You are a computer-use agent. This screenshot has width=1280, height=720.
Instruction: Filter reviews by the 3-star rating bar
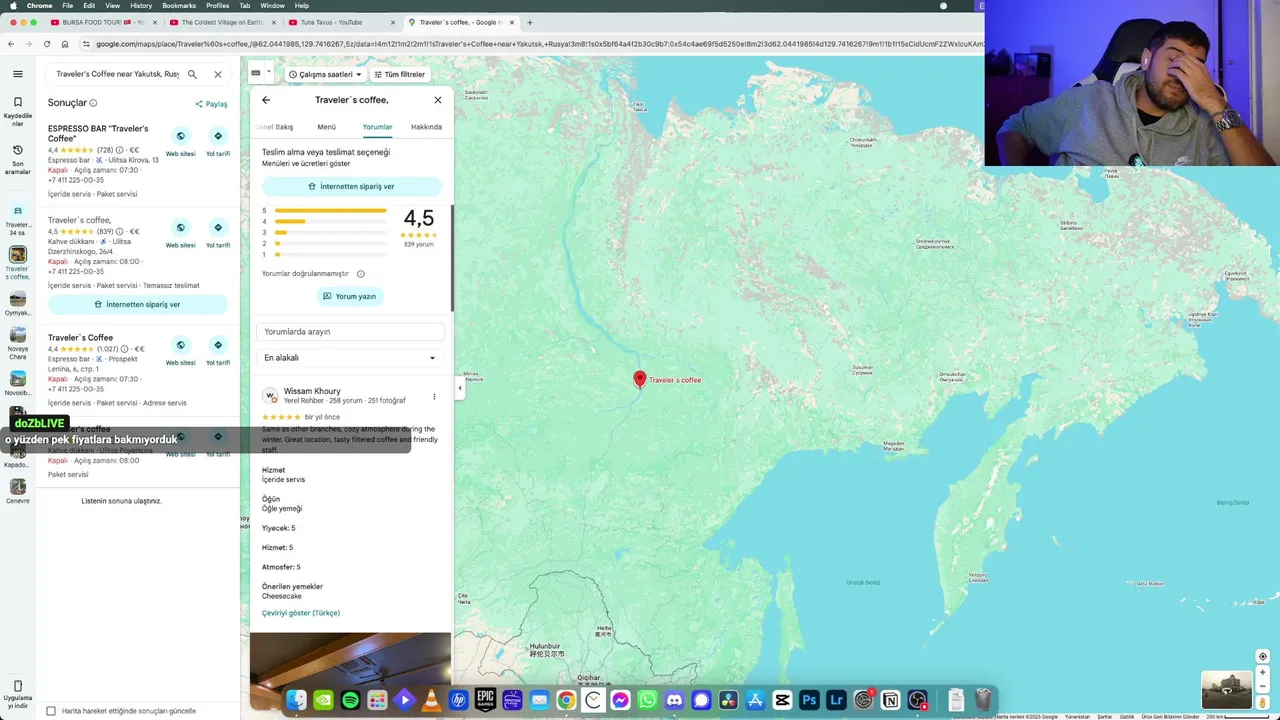coord(330,232)
